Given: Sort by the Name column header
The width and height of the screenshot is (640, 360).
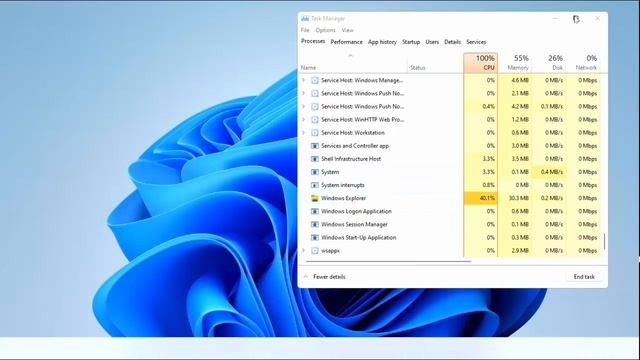Looking at the screenshot, I should tap(353, 63).
